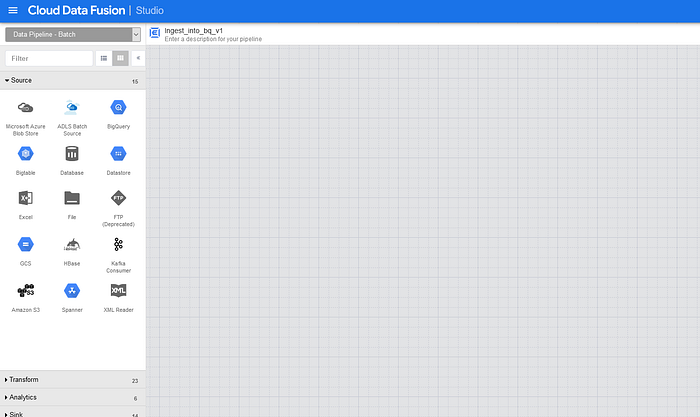Collapse the left plugin sidebar
The width and height of the screenshot is (700, 417).
coord(138,58)
